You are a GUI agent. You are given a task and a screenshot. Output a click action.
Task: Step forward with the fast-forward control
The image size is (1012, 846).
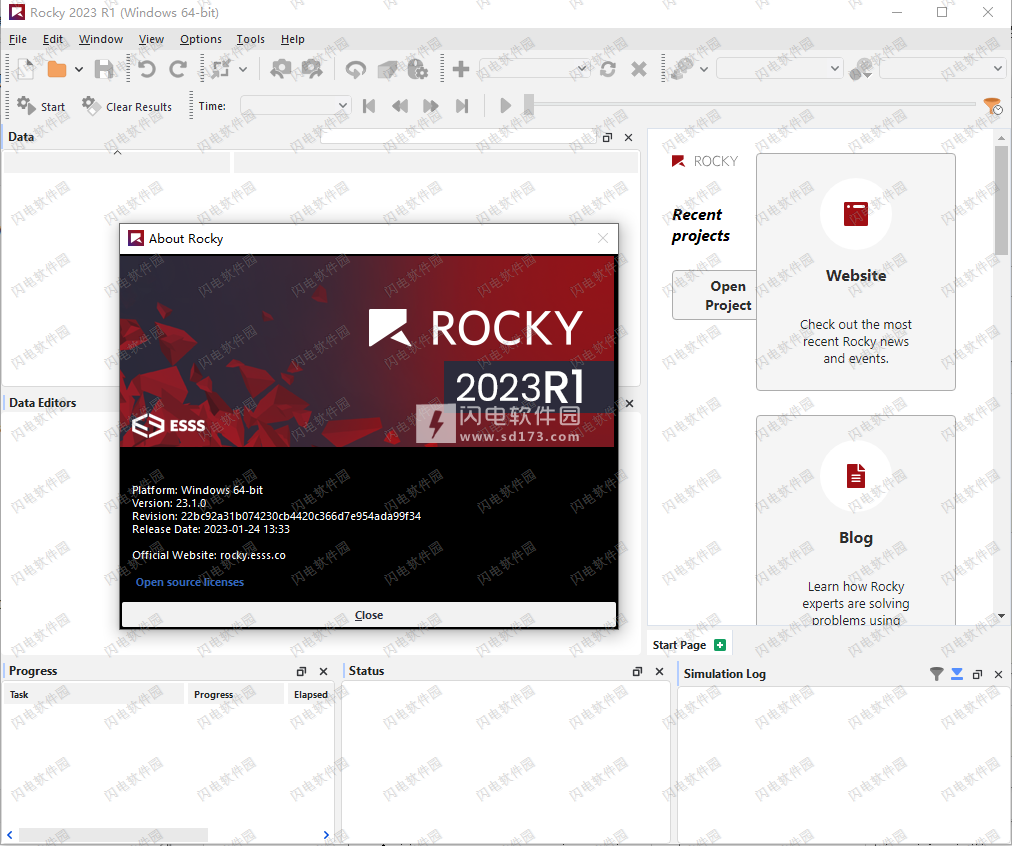tap(430, 106)
